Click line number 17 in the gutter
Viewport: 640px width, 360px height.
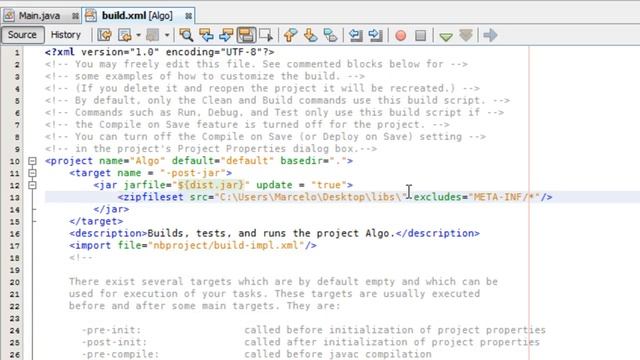pos(15,246)
